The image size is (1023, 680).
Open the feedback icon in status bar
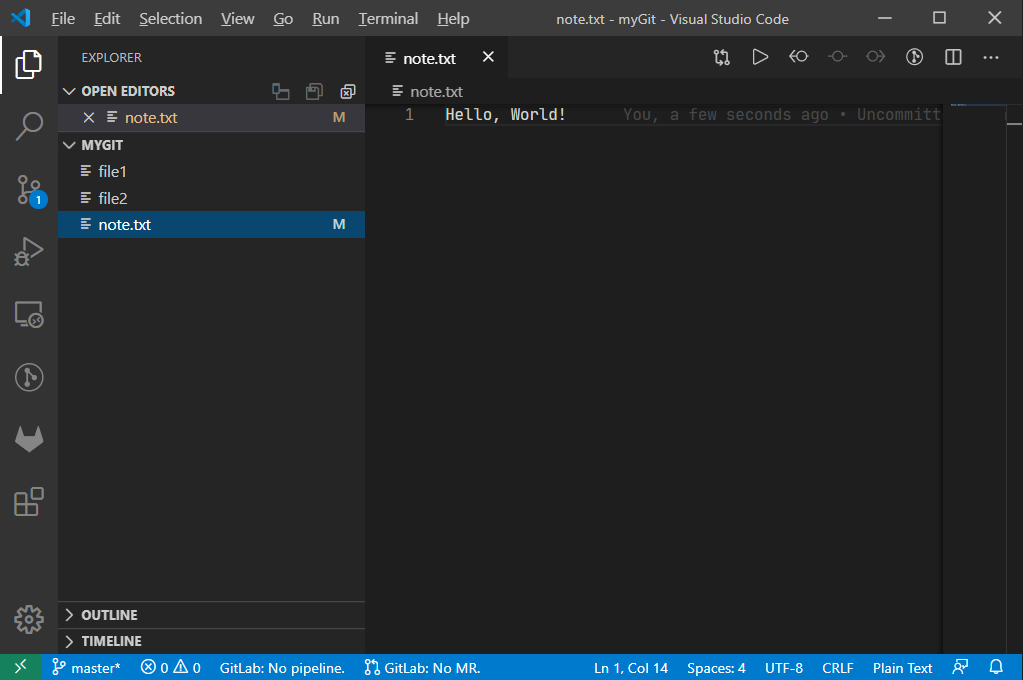(x=960, y=668)
